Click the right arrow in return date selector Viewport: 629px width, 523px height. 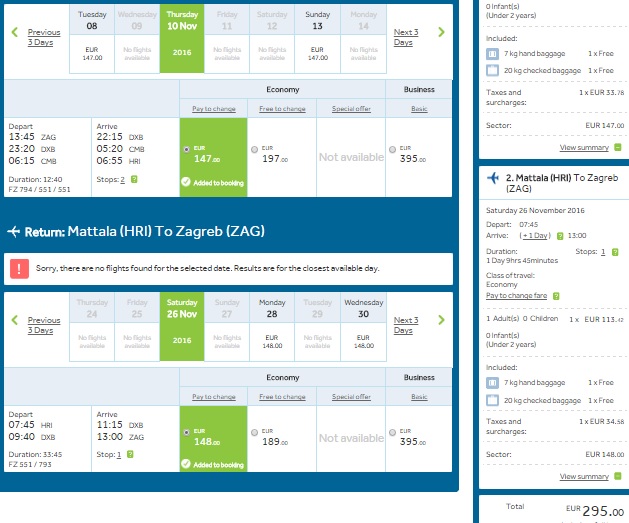442,321
